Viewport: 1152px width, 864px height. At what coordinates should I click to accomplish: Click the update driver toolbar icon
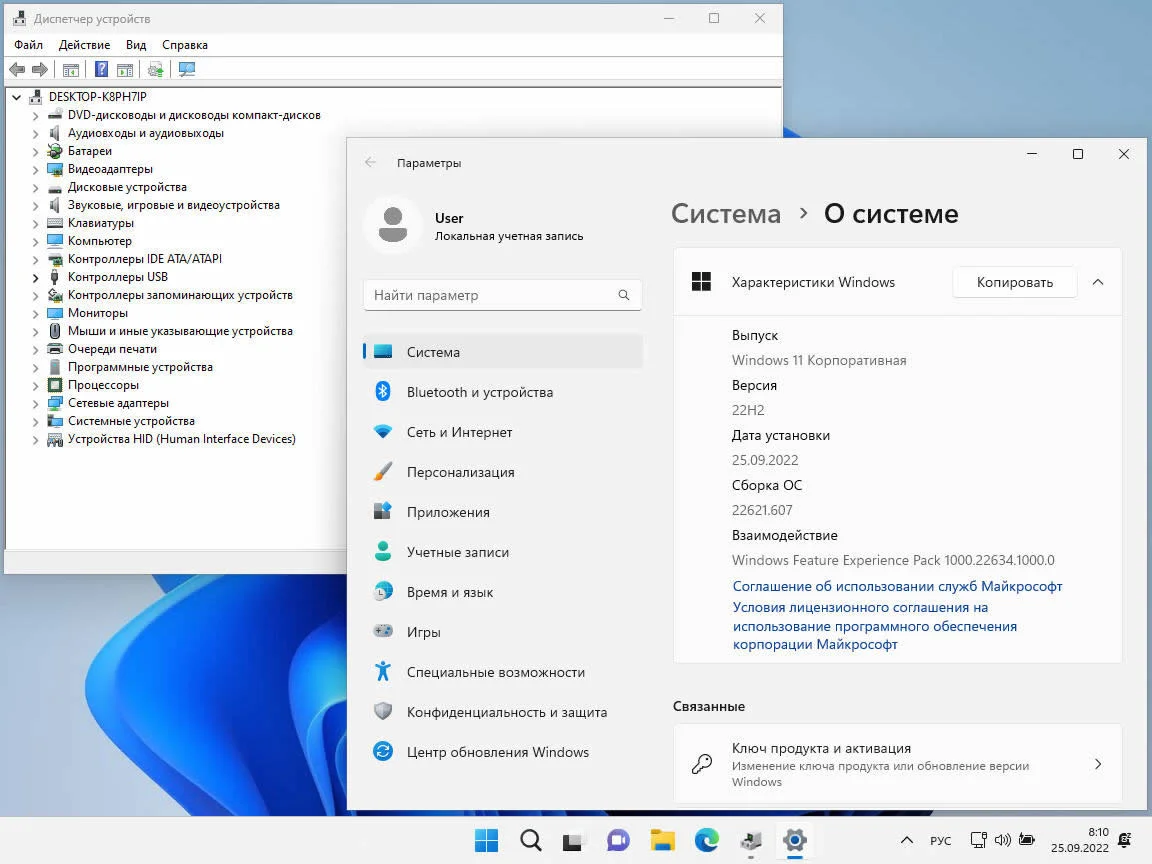tap(155, 69)
